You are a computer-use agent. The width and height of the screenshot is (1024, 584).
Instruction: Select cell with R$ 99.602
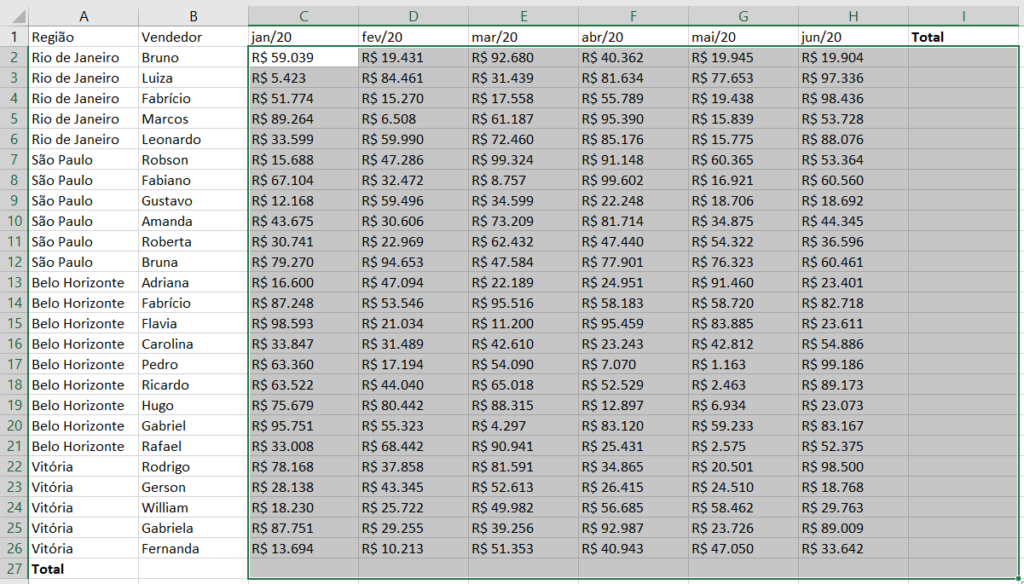click(633, 180)
